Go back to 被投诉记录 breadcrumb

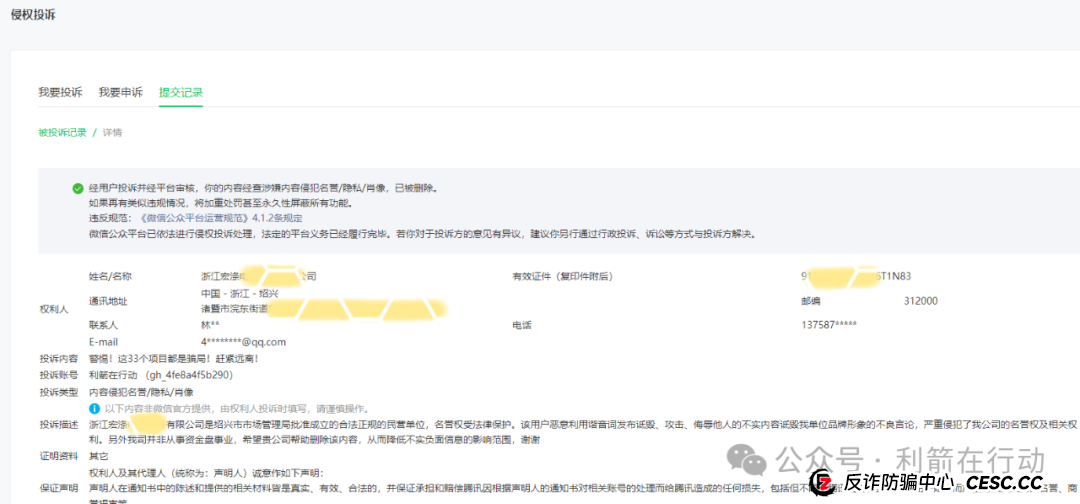[x=62, y=132]
